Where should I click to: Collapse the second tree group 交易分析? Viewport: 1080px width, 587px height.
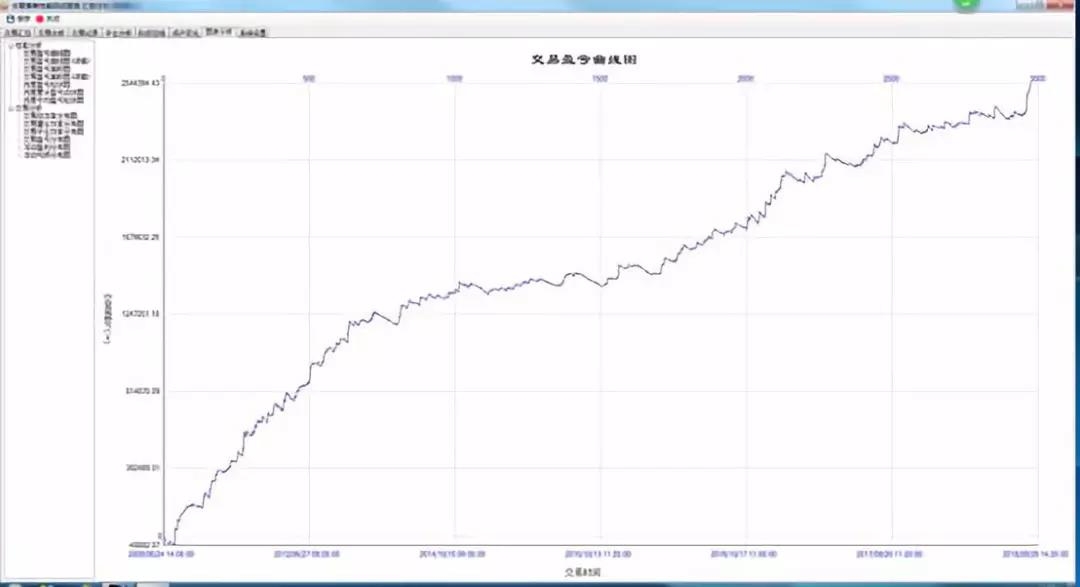[x=10, y=108]
